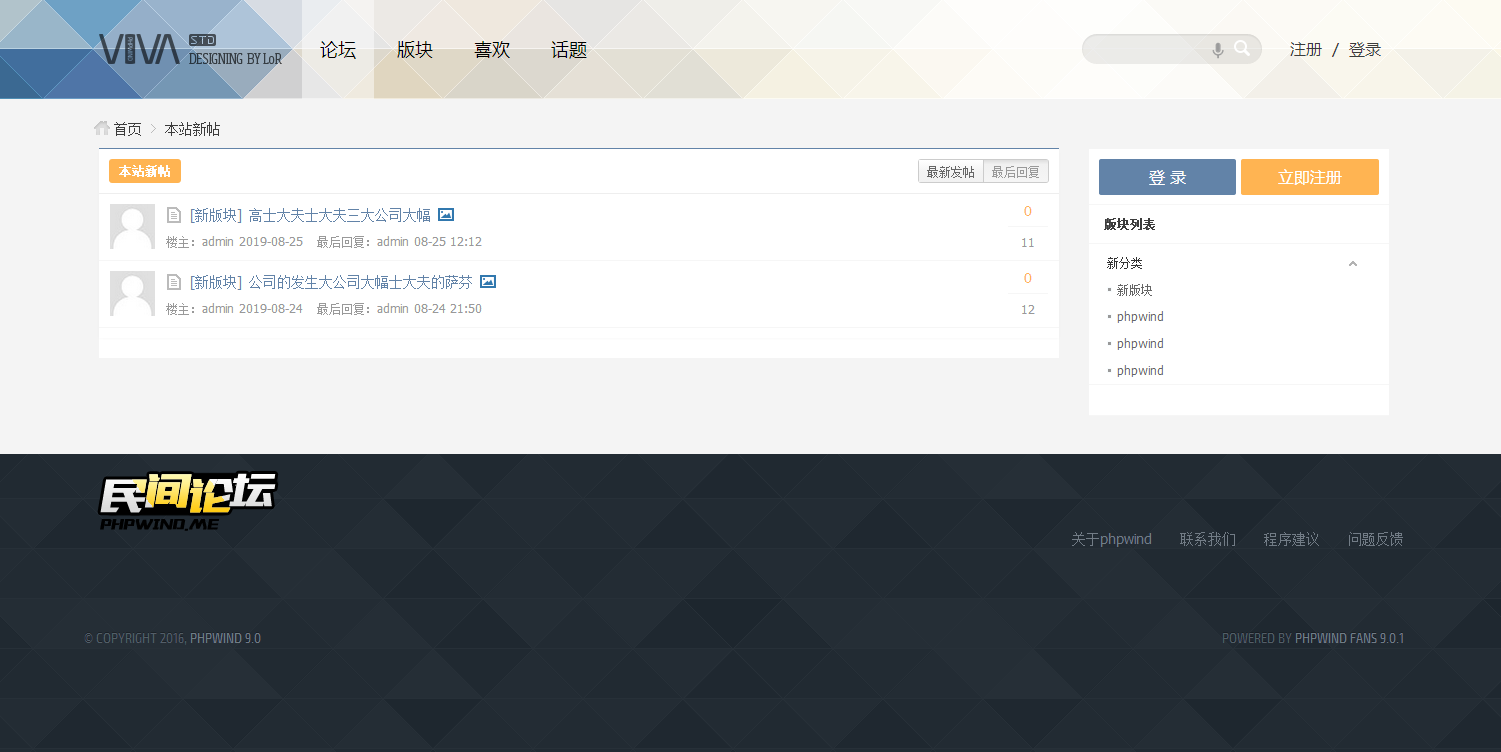Click image icon after 公司的发生大公司大幅士大夫的萨芬 title
This screenshot has width=1501, height=752.
(488, 282)
